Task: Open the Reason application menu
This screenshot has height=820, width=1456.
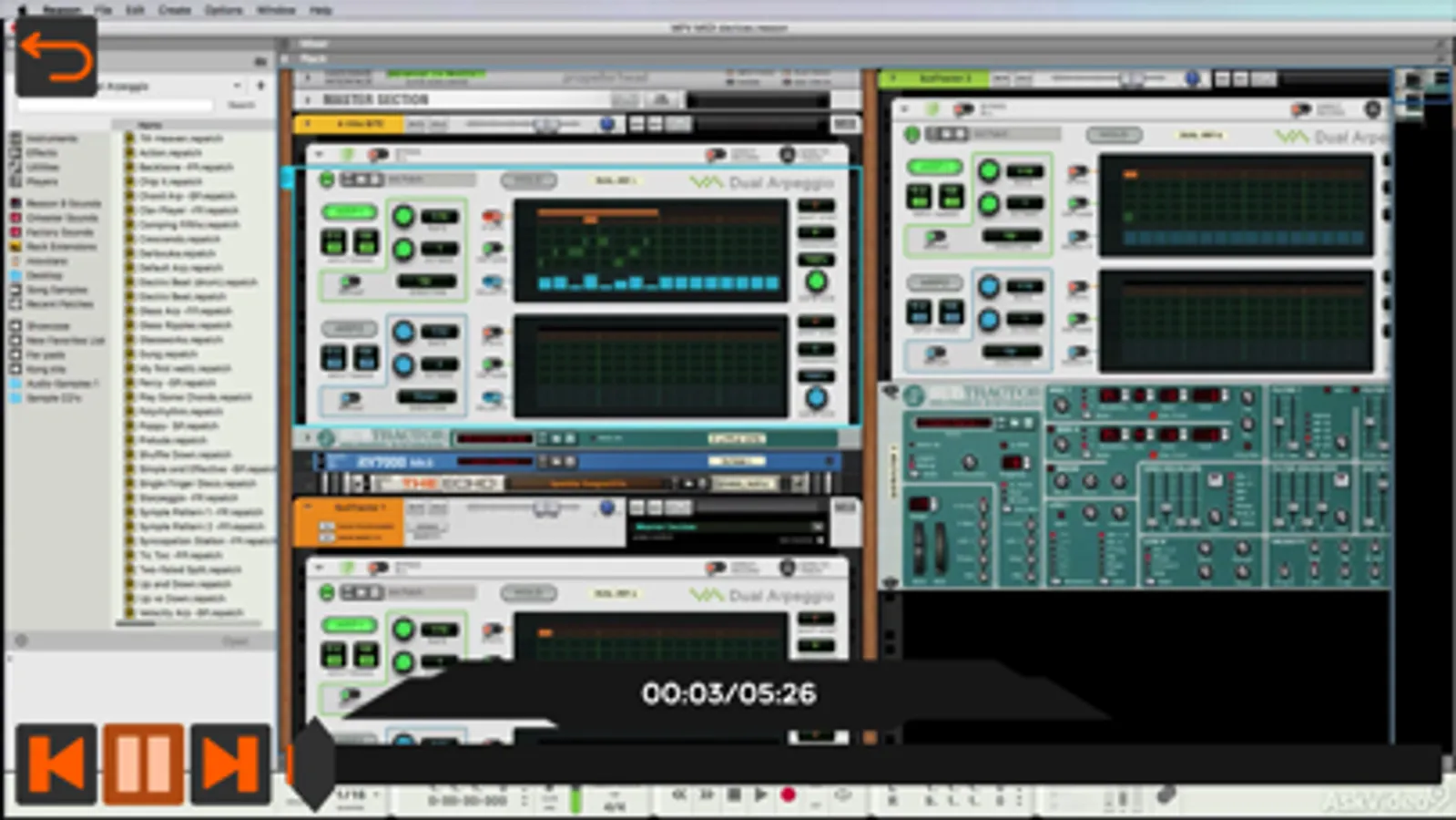Action: [x=61, y=9]
